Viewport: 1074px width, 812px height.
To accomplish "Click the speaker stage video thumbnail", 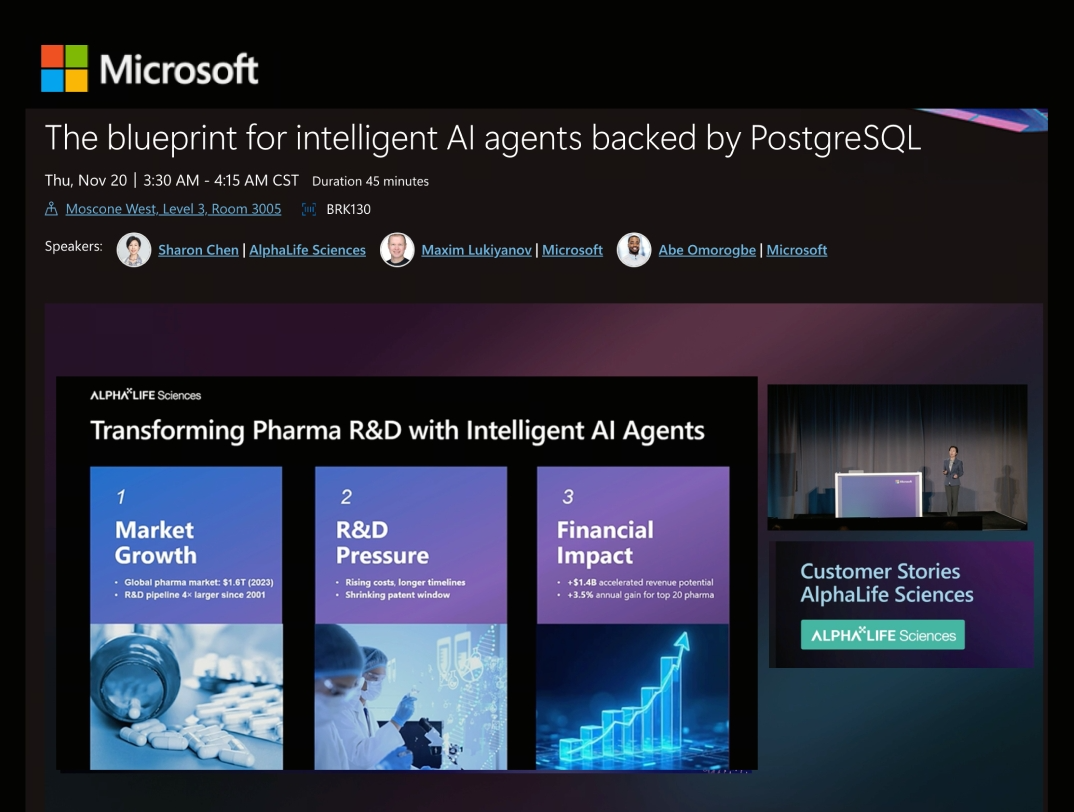I will 897,457.
